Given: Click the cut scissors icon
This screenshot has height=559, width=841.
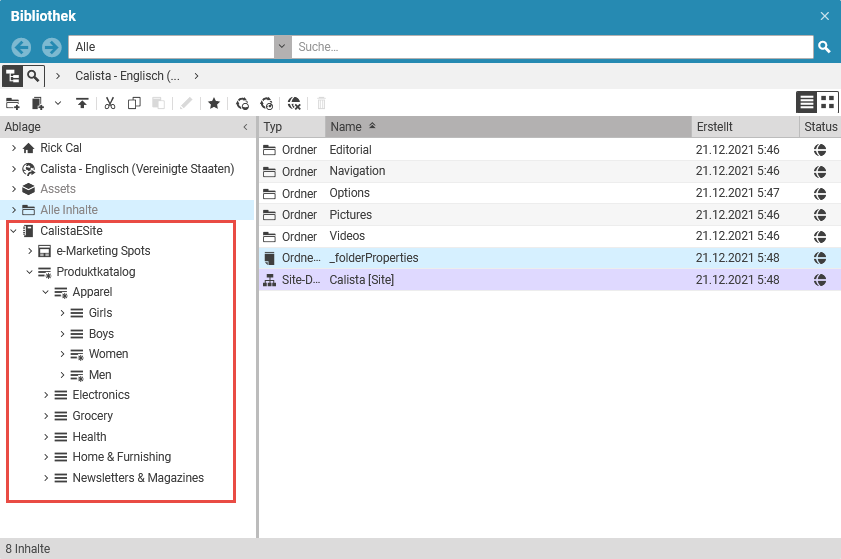Looking at the screenshot, I should 110,103.
